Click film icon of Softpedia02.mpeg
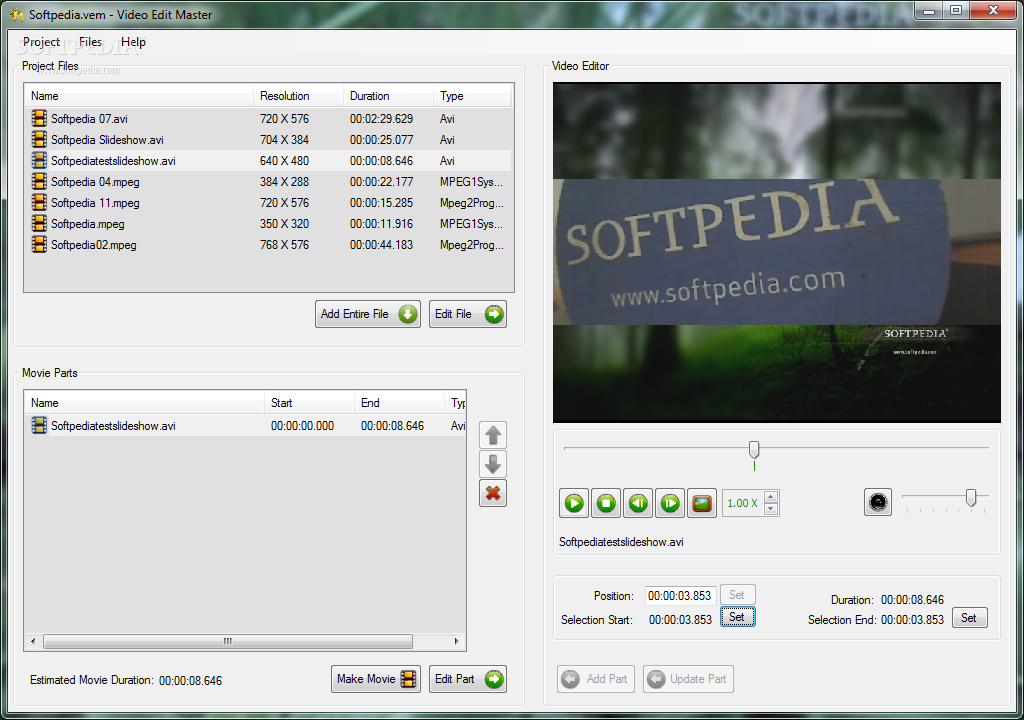Image resolution: width=1024 pixels, height=720 pixels. pyautogui.click(x=39, y=244)
